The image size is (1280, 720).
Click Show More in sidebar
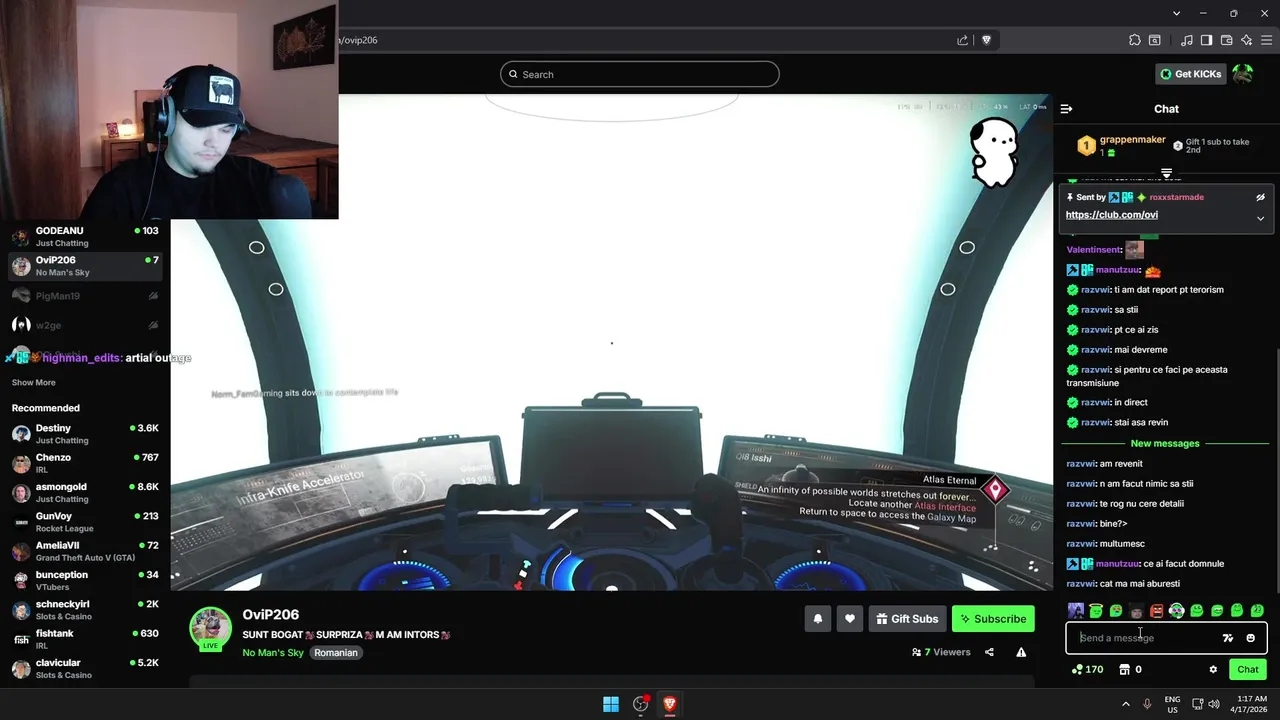(34, 382)
